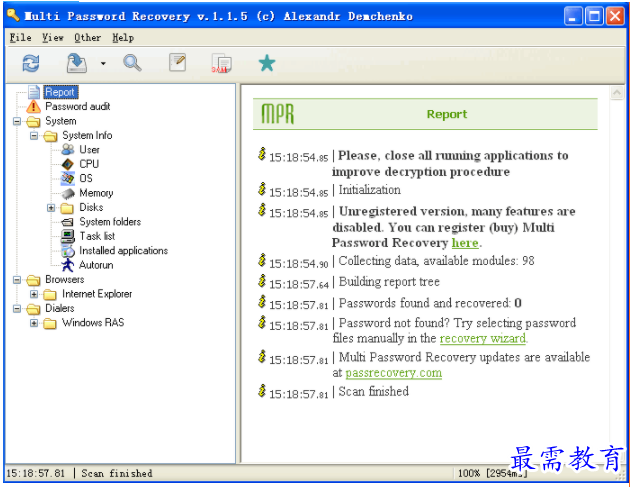Open the save dropdown arrow in toolbar
This screenshot has width=632, height=490.
pyautogui.click(x=103, y=63)
